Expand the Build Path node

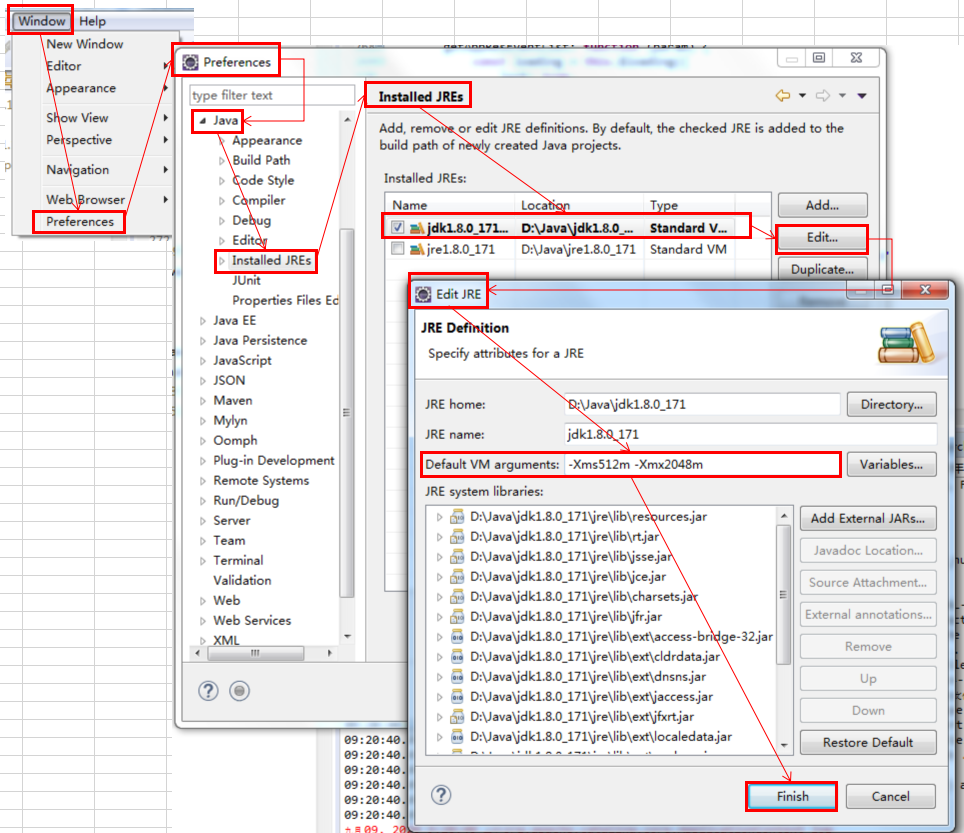pos(222,161)
